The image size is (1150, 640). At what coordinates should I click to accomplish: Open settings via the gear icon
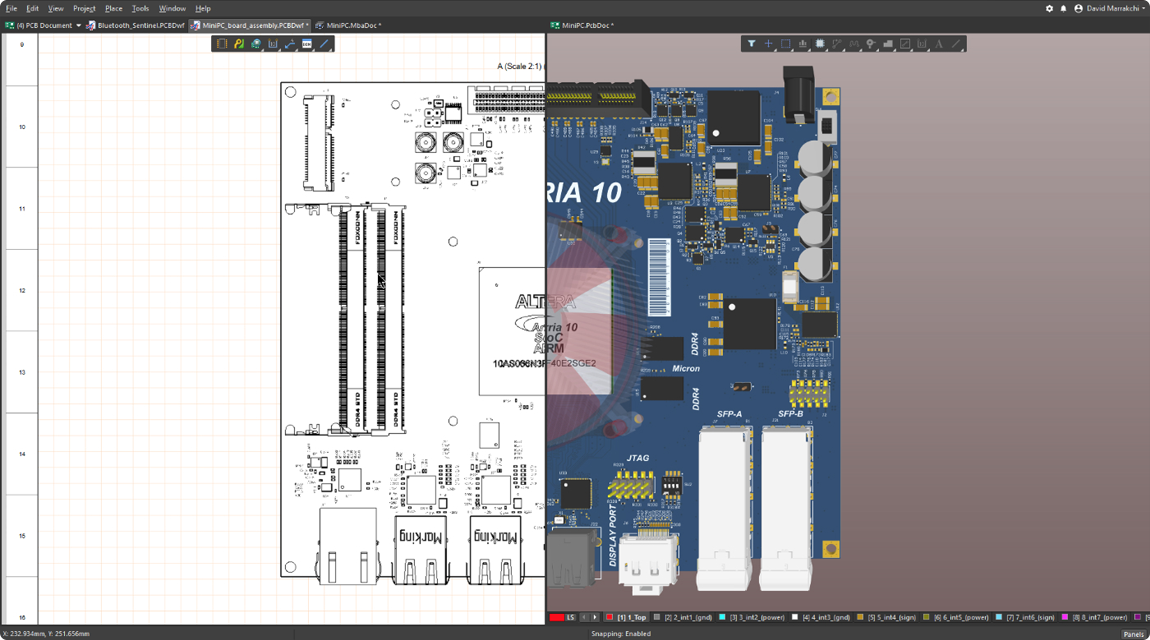(1050, 8)
